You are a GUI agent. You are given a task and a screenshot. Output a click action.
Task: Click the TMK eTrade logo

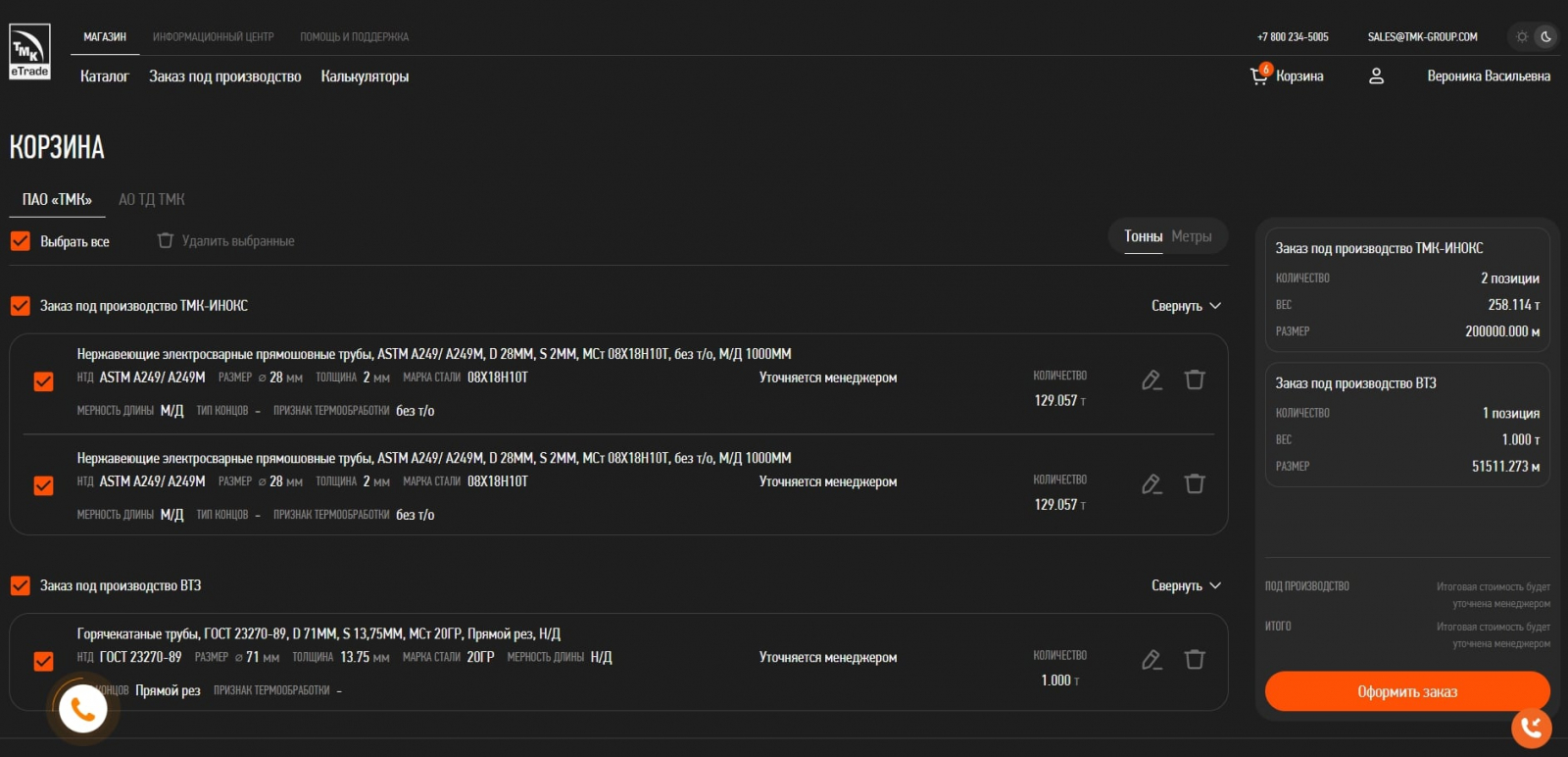point(29,52)
